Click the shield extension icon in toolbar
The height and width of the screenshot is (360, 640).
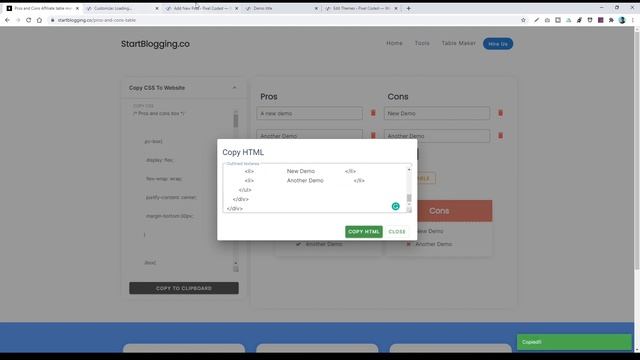pos(590,20)
